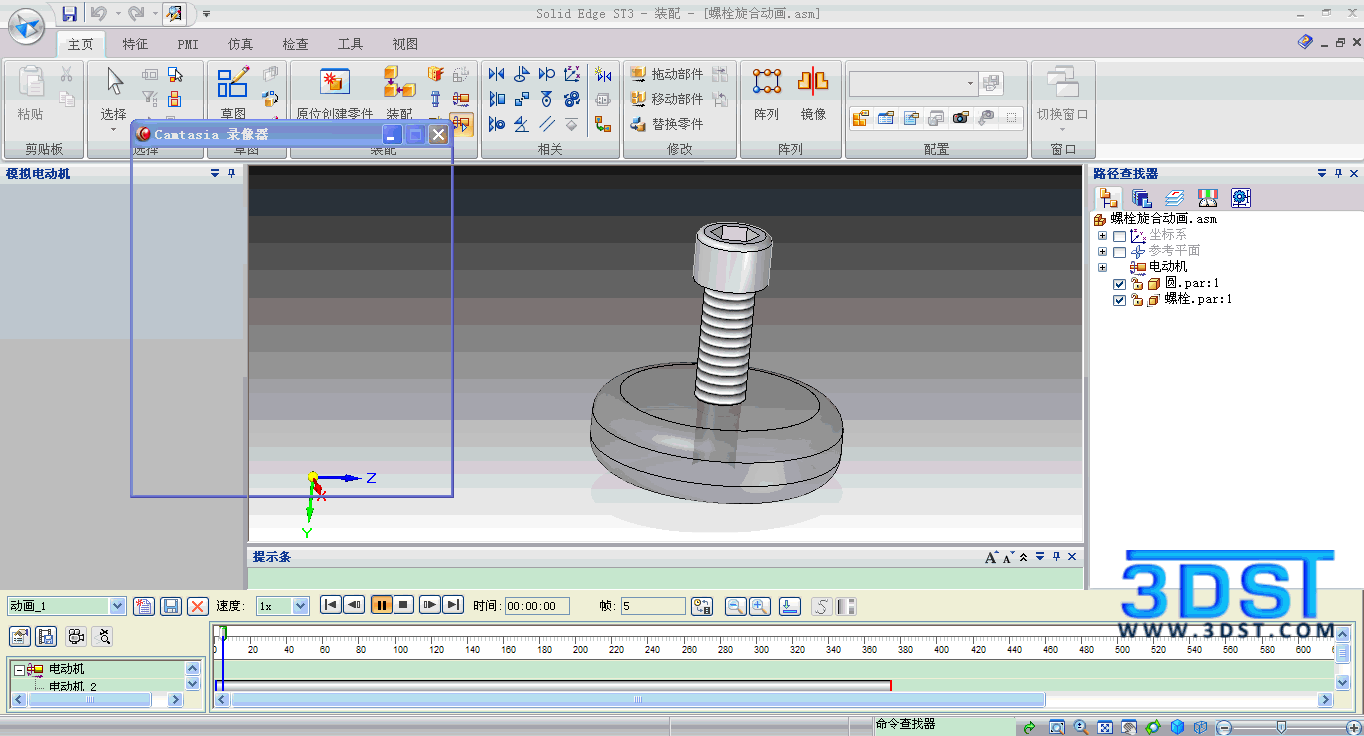
Task: Click the Solid Edge application button
Action: pyautogui.click(x=27, y=26)
